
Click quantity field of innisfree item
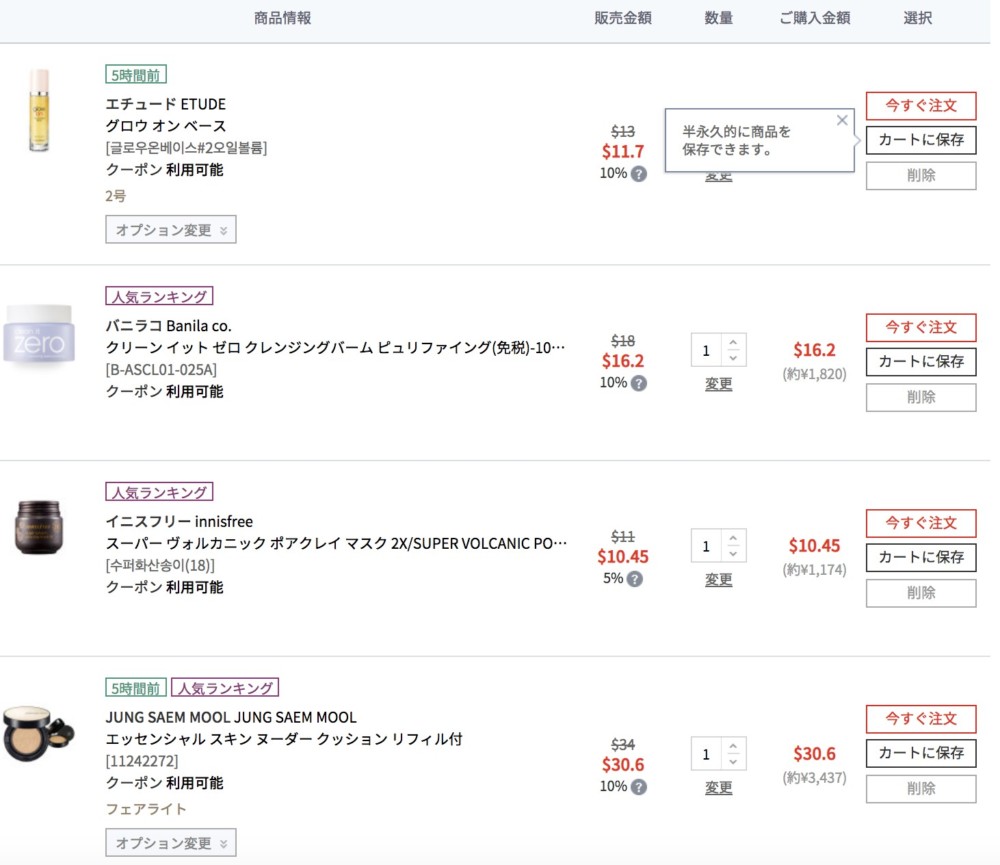[x=707, y=546]
